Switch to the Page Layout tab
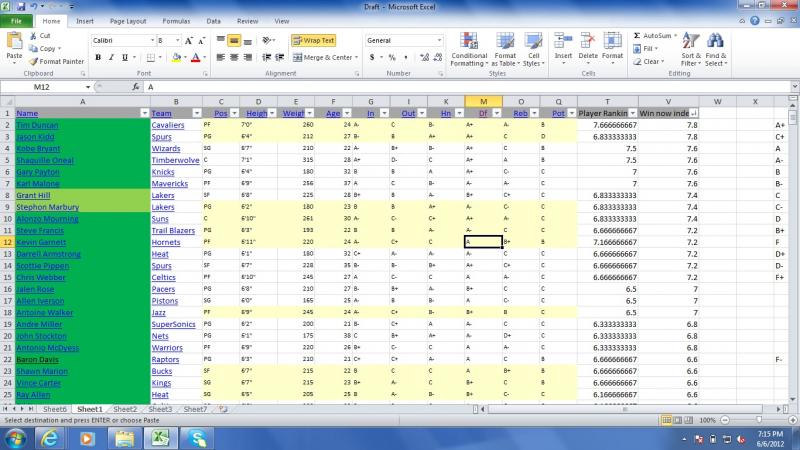Image resolution: width=800 pixels, height=450 pixels. coord(128,21)
